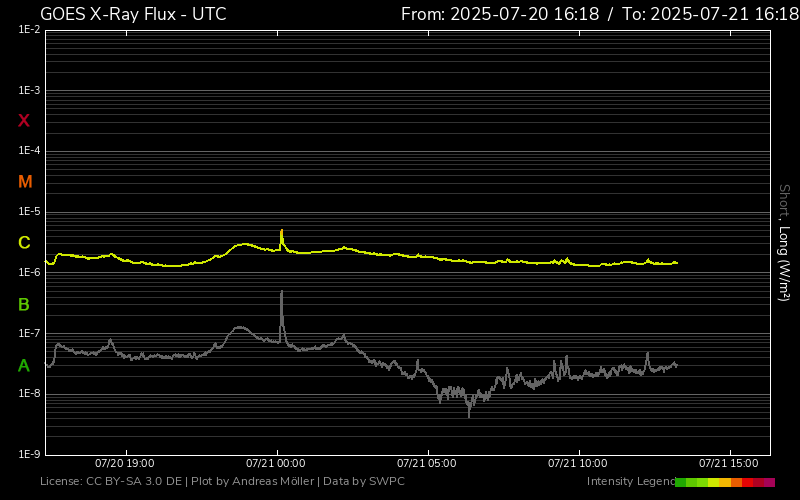Click the License CC BY-SA 3.0 DE text
Screen dimensions: 800x500
[x=113, y=482]
